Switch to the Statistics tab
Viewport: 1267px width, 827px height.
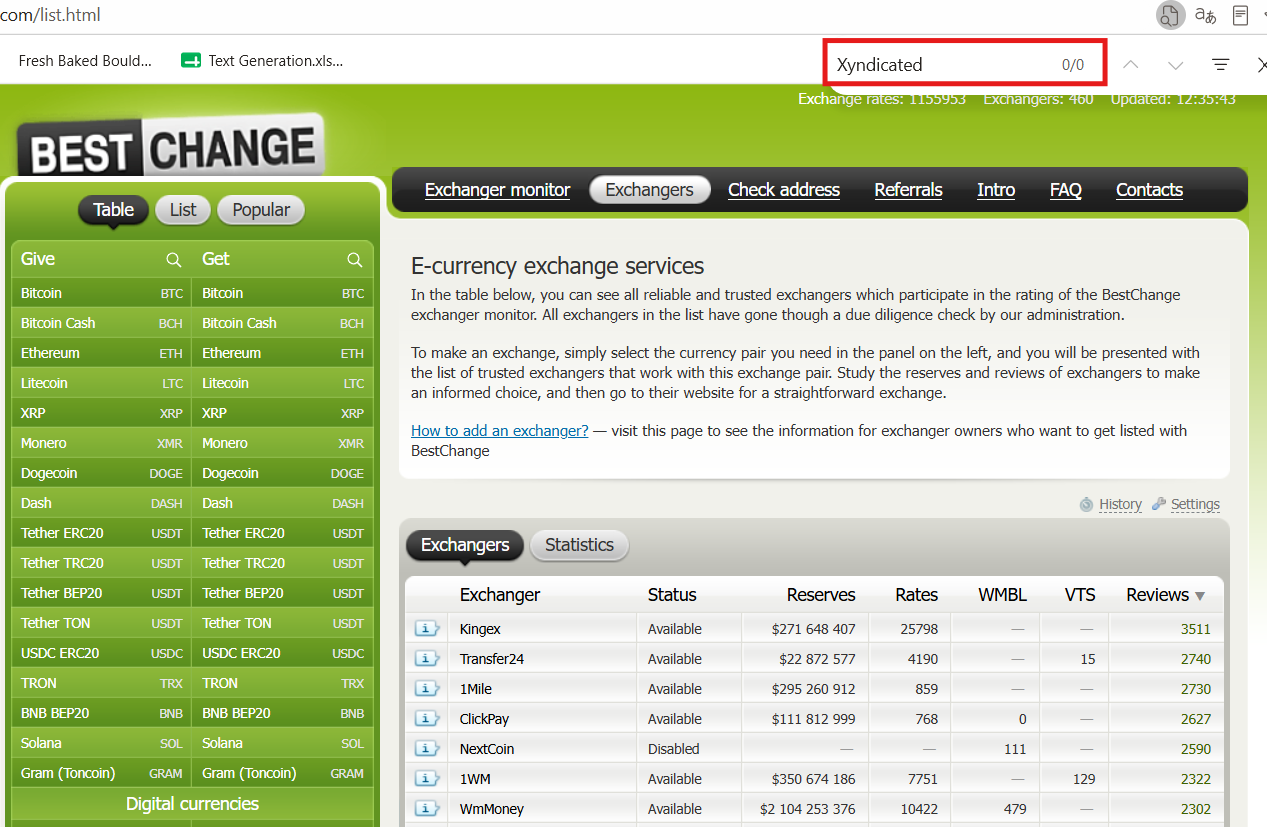pyautogui.click(x=579, y=545)
